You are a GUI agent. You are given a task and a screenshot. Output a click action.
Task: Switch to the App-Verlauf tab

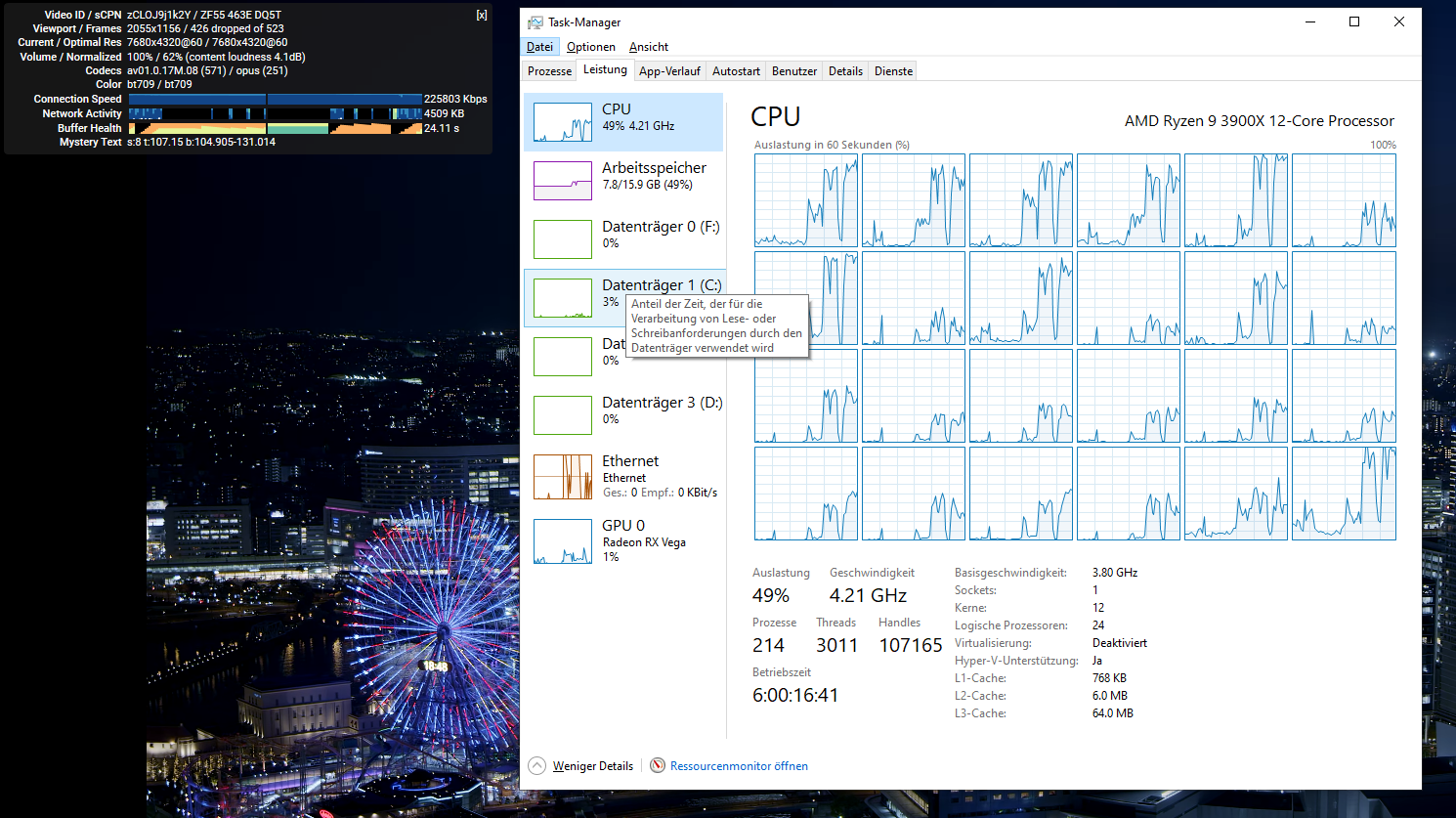click(x=669, y=71)
